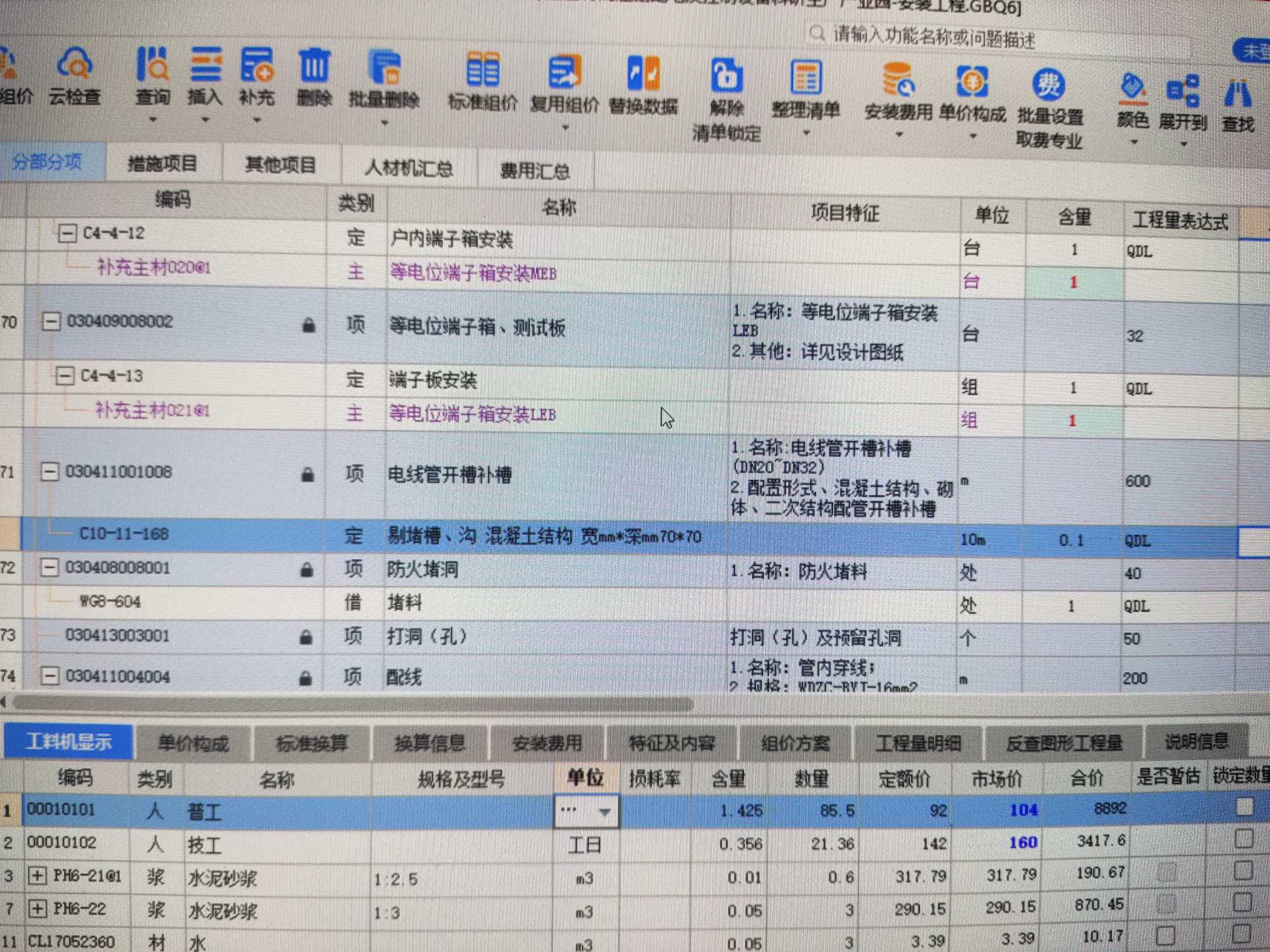Toggle 锁定数量 checkbox for 技工 row
The width and height of the screenshot is (1270, 952).
coord(1243,838)
